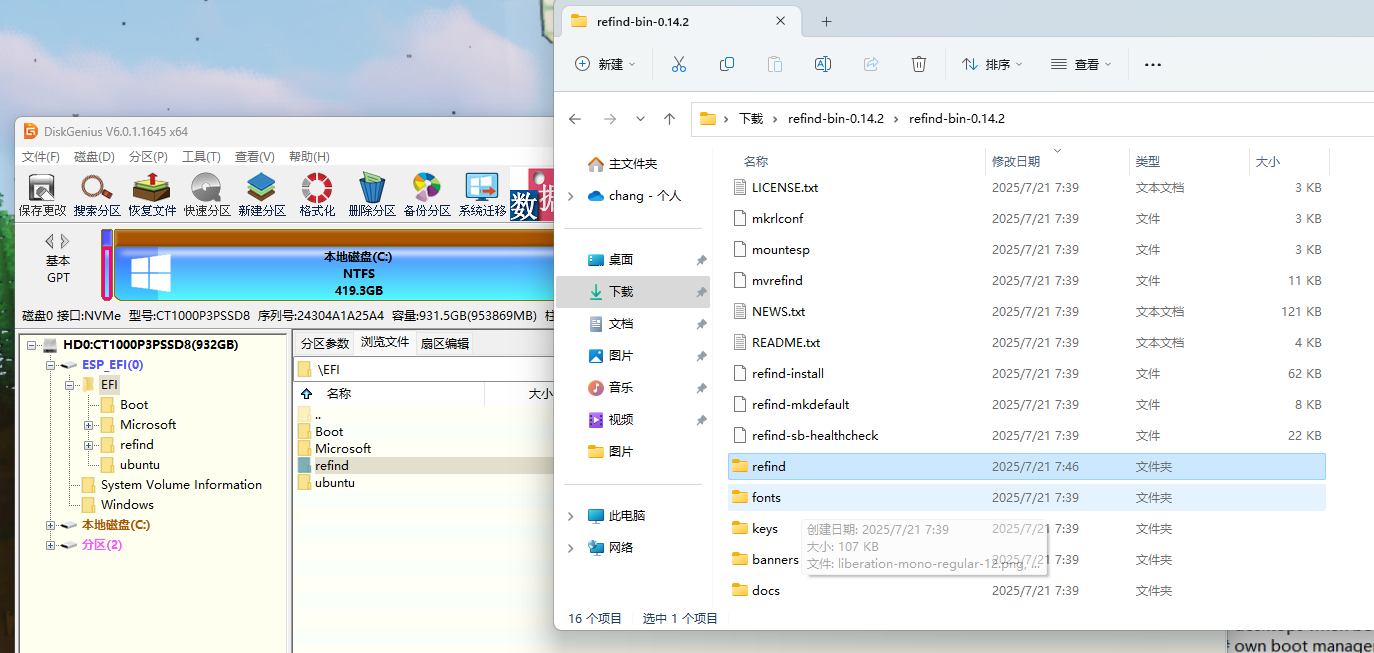Screen dimensions: 1374x653
Task: Collapse the ESP_EFI(0) partition tree node
Action: [51, 365]
